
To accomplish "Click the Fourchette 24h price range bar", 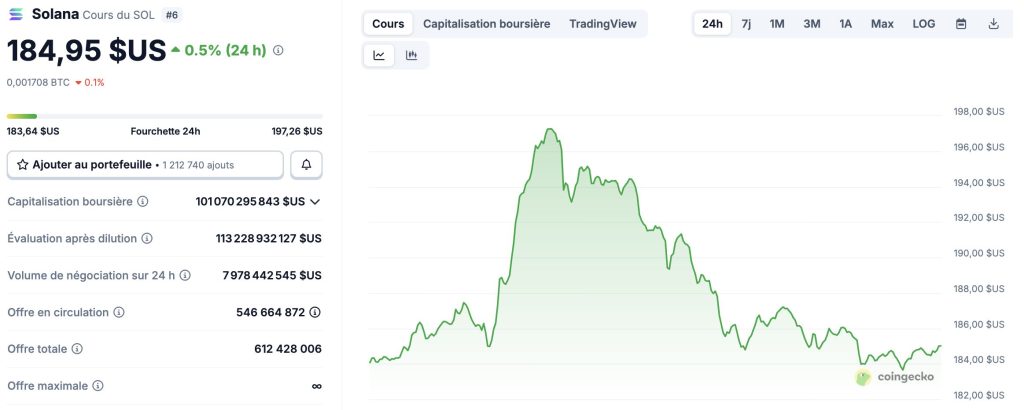I will click(165, 117).
